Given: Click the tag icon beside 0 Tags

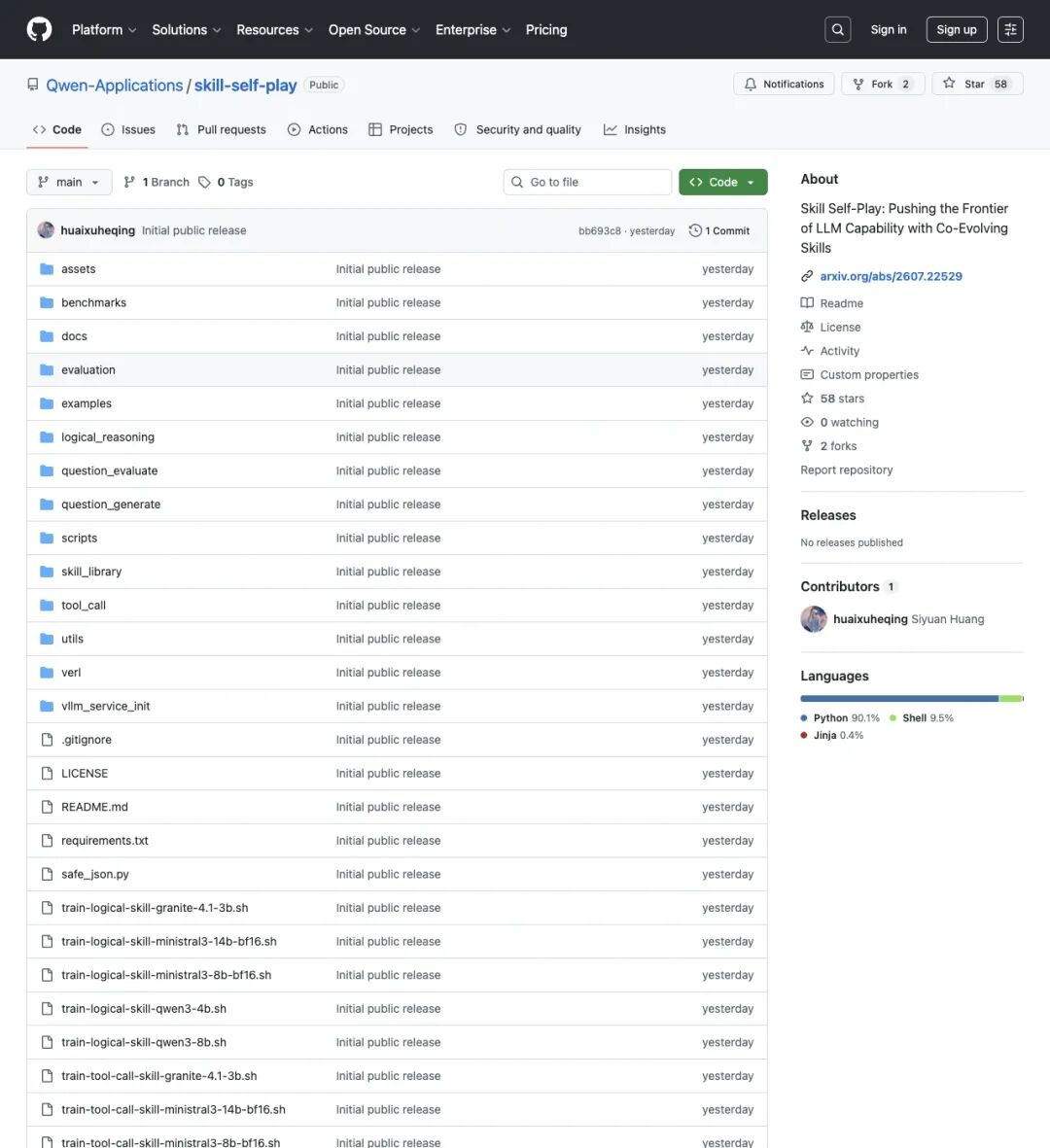Looking at the screenshot, I should [204, 182].
